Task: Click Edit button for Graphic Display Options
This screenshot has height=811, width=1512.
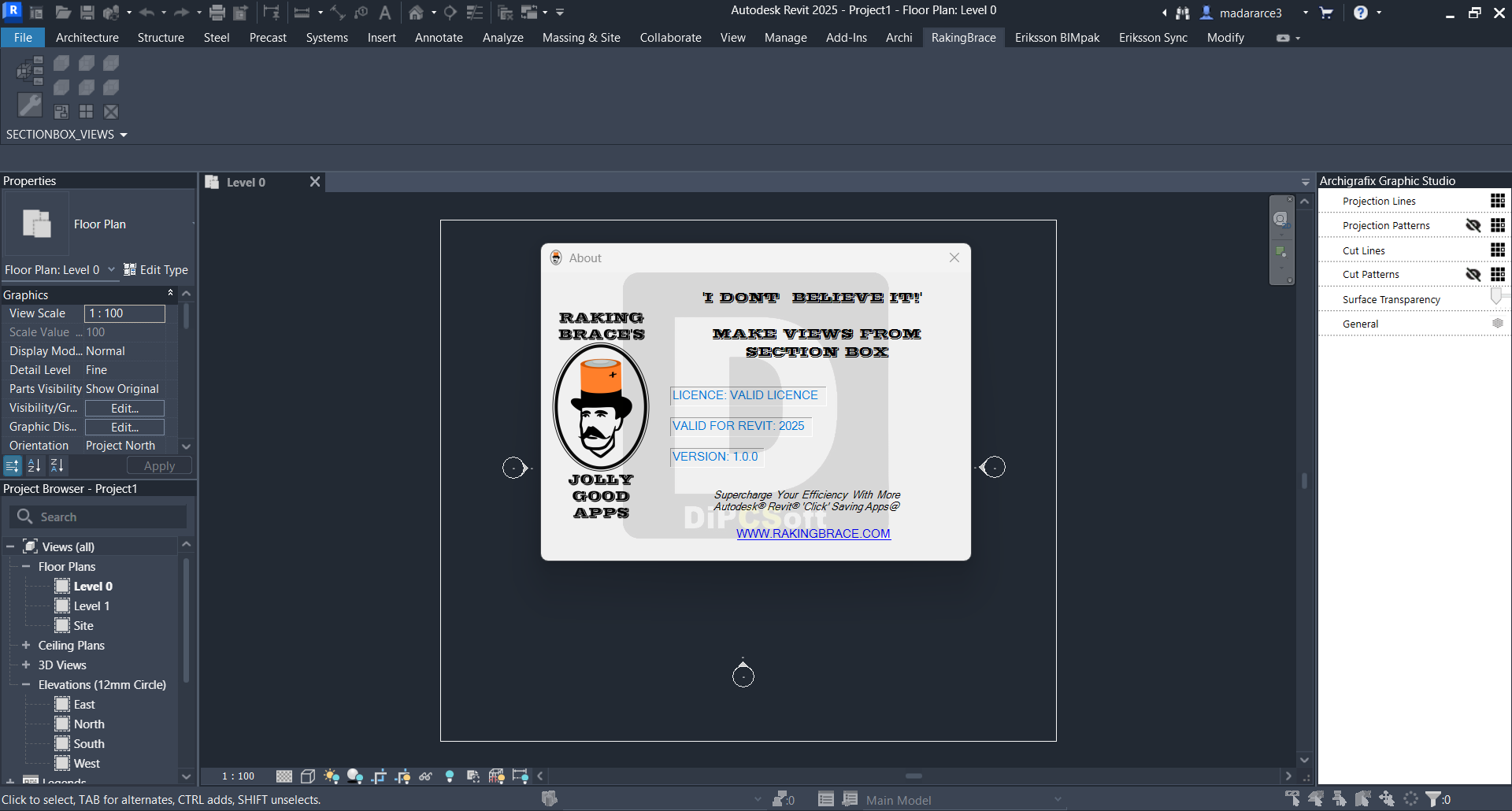Action: pos(124,427)
